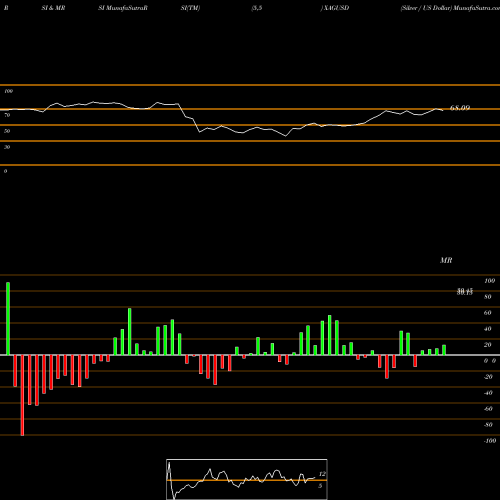Screen dimensions: 500x500
Task: Click the MR label above the histogram
Action: coord(446,260)
